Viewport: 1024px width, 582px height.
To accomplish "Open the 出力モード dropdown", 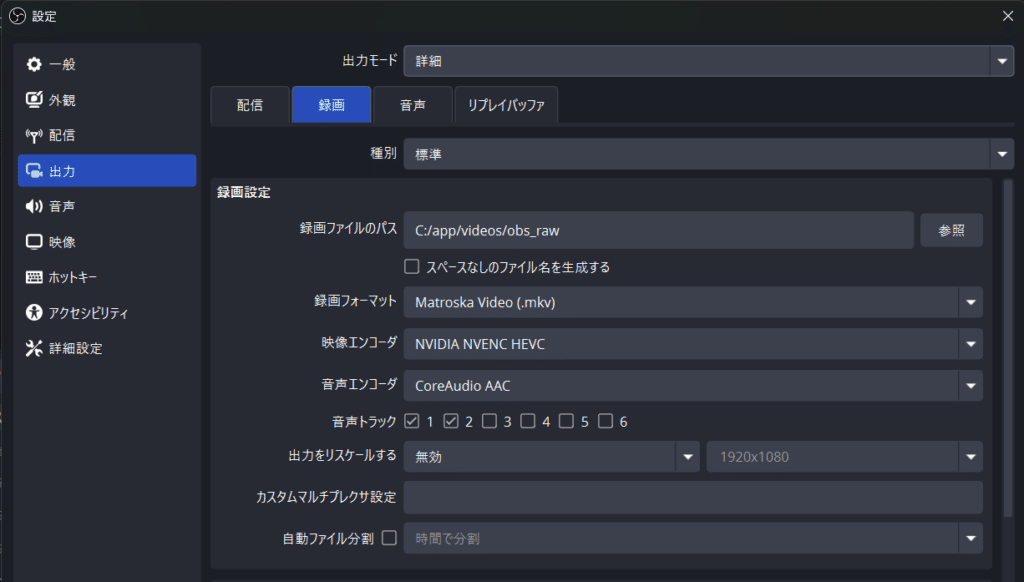I will (x=709, y=61).
